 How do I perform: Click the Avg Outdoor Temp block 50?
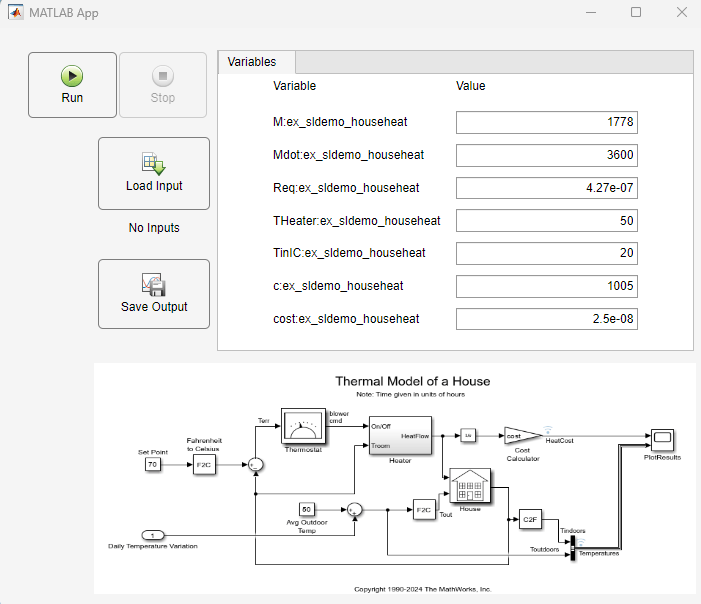306,509
